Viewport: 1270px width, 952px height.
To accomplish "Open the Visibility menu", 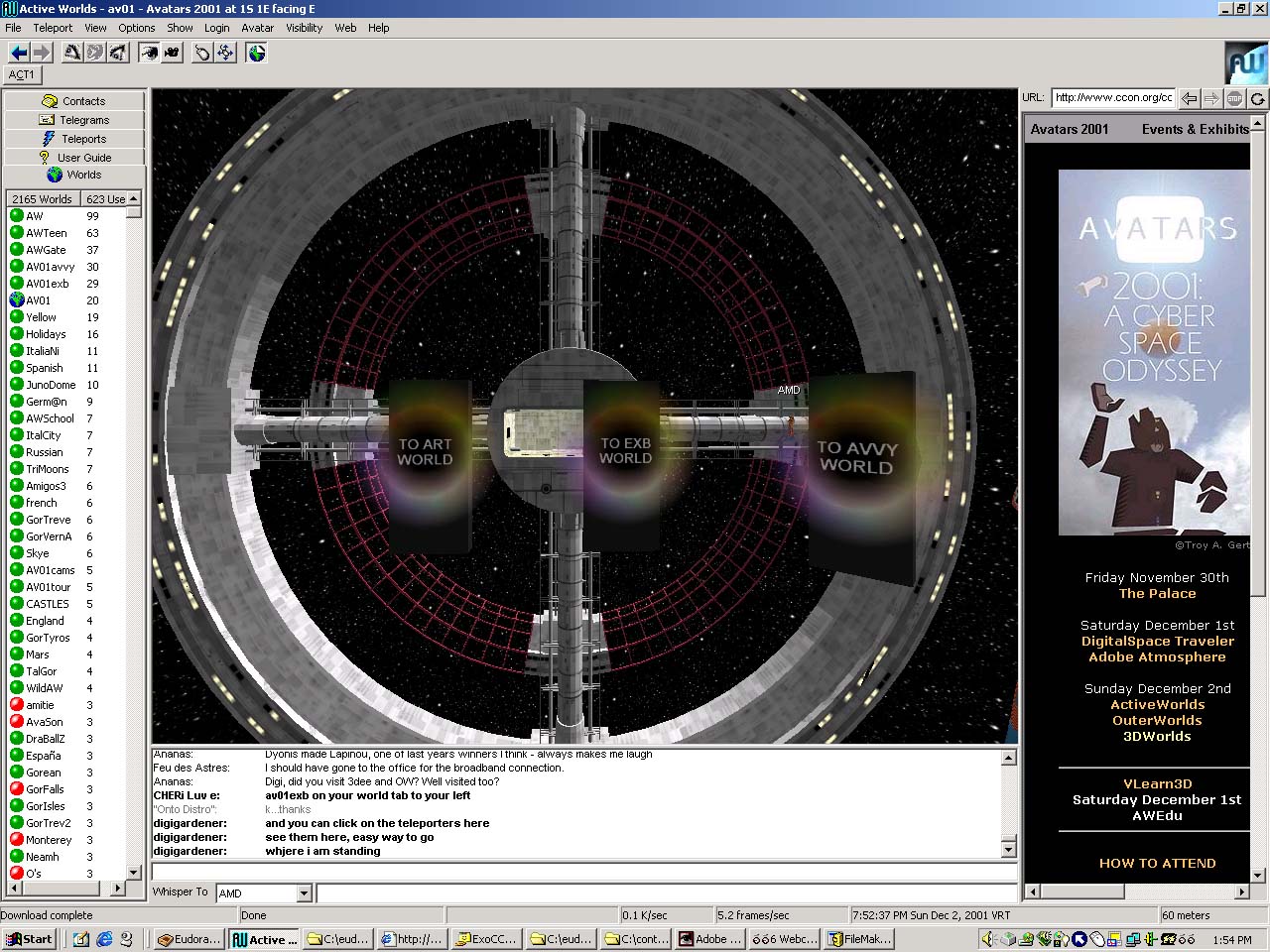I will (x=304, y=28).
